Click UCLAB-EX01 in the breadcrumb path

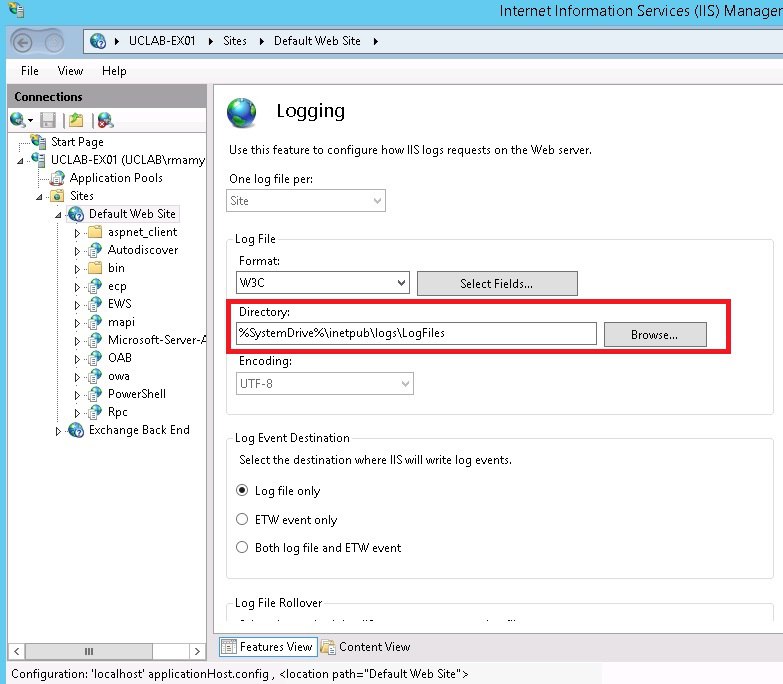[162, 41]
